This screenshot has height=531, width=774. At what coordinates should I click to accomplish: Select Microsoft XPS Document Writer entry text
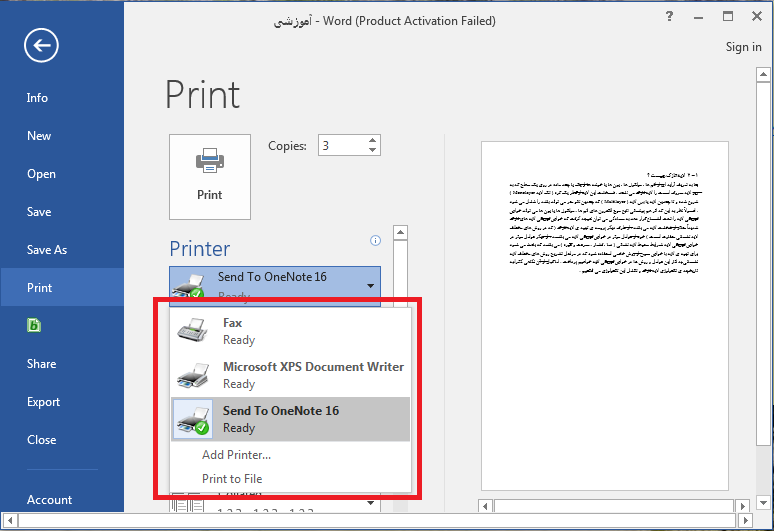[313, 375]
